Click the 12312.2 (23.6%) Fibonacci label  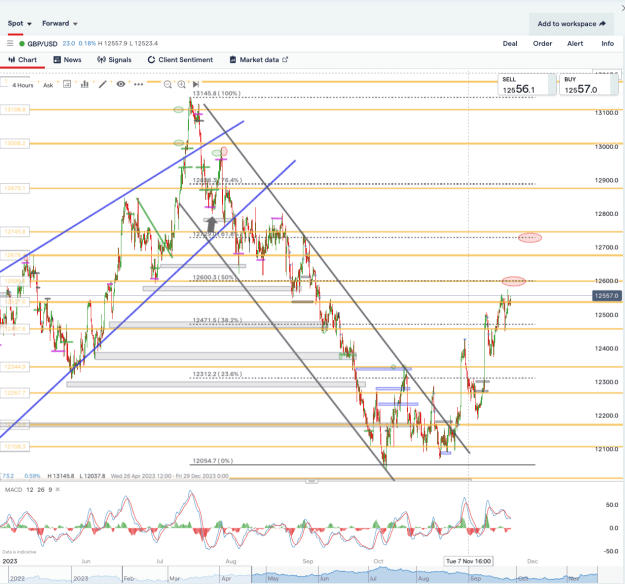click(218, 374)
